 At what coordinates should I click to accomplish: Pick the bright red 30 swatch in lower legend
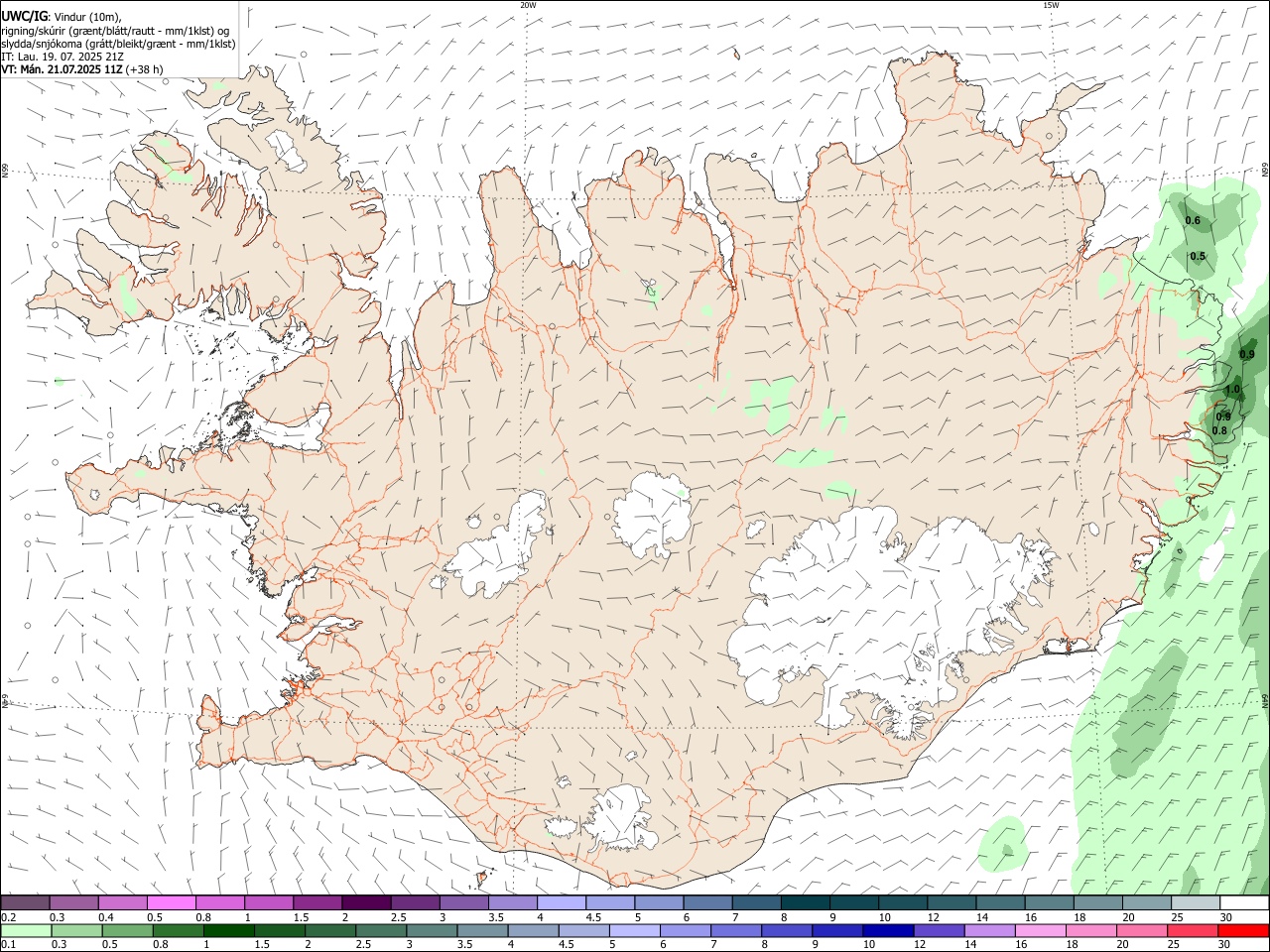[x=1244, y=931]
